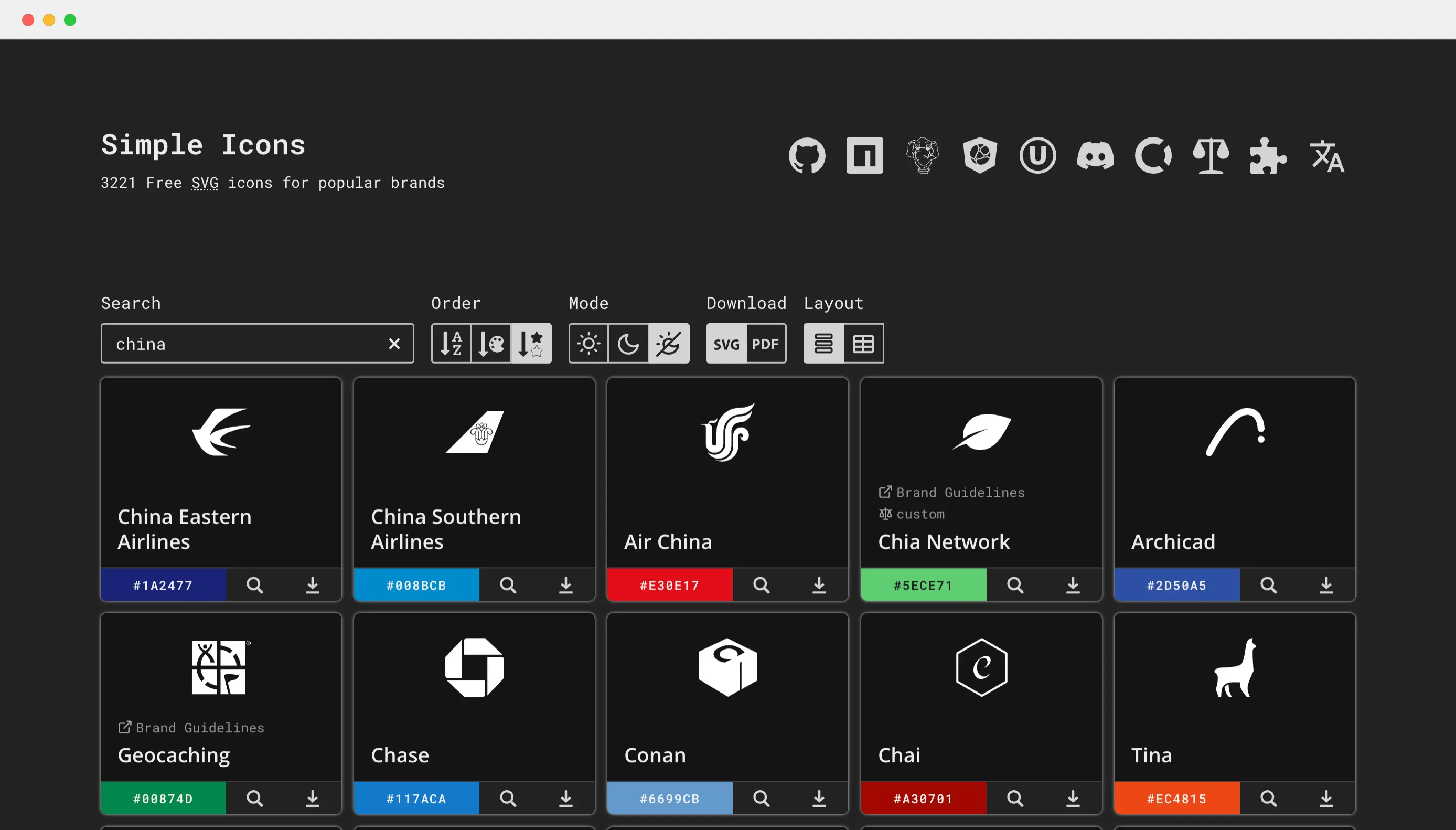Order icons by color
This screenshot has height=830, width=1456.
tap(490, 343)
